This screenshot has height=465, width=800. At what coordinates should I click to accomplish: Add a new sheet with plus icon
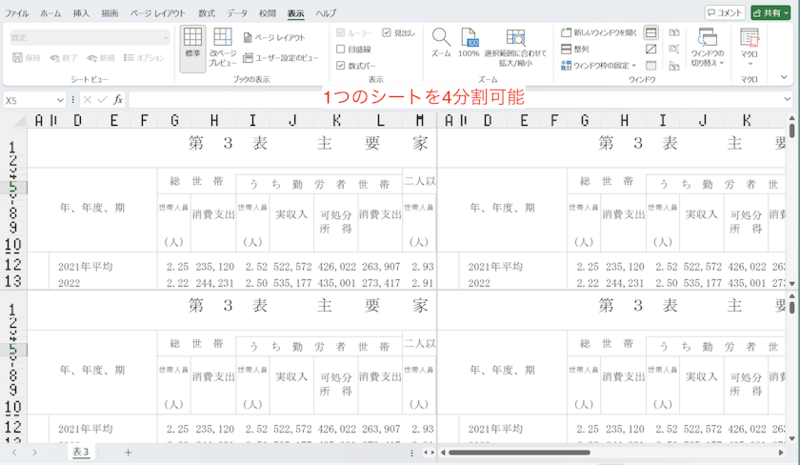128,452
